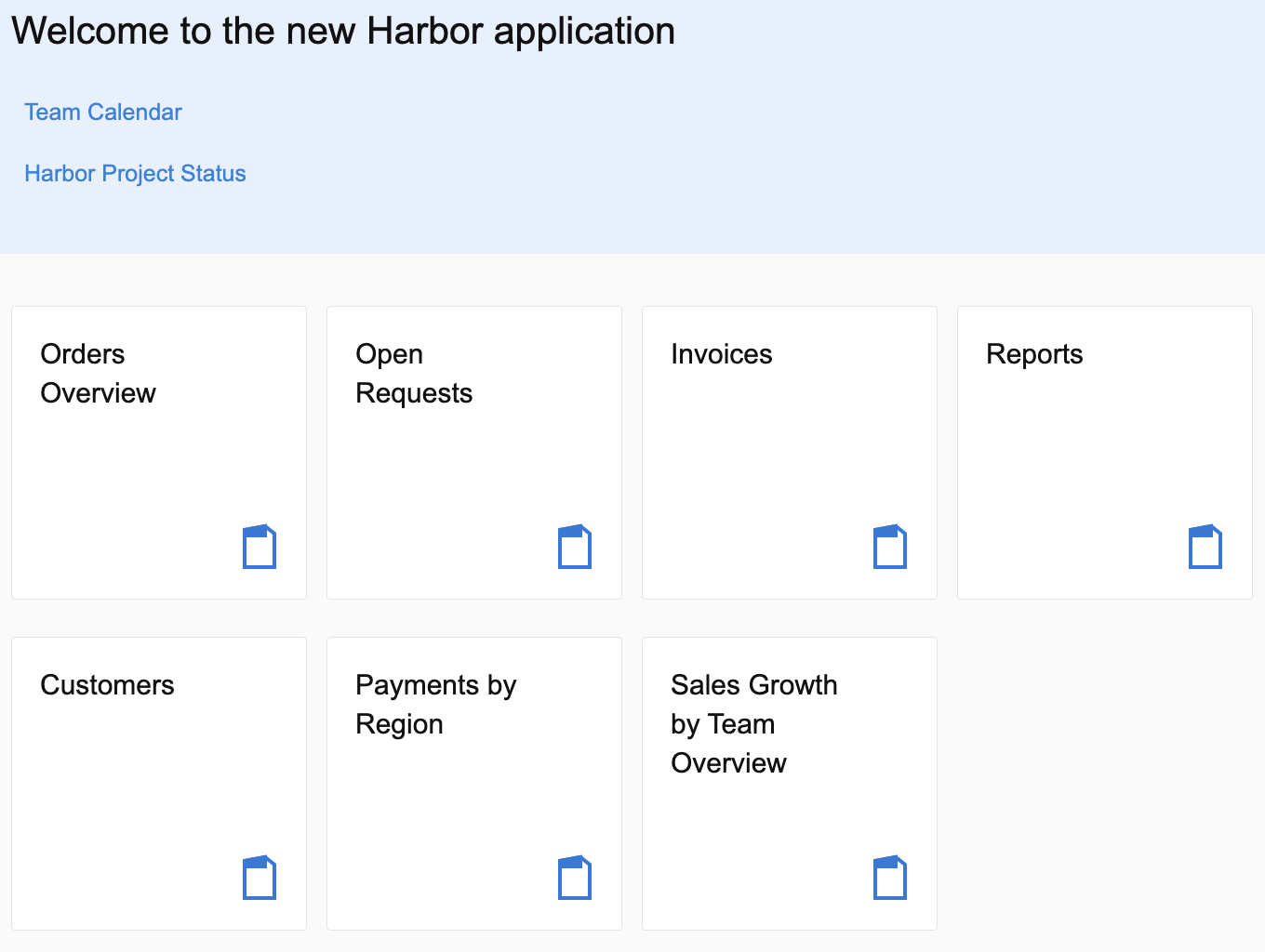The image size is (1265, 952).
Task: Click the document icon on Open Requests card
Action: click(x=575, y=547)
